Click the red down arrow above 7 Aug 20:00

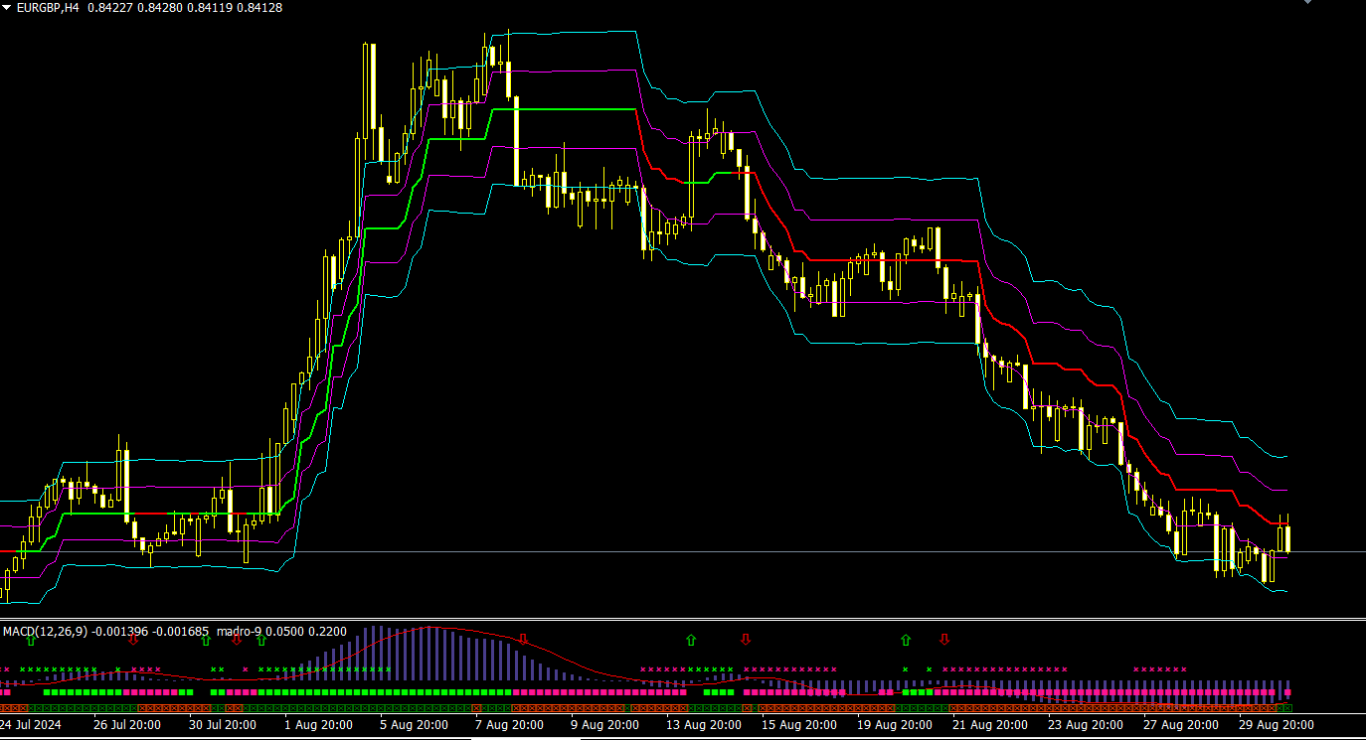click(x=522, y=639)
